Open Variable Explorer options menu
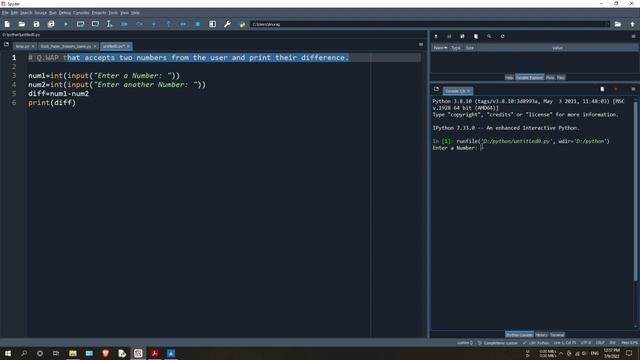This screenshot has height=360, width=640. pyautogui.click(x=633, y=36)
